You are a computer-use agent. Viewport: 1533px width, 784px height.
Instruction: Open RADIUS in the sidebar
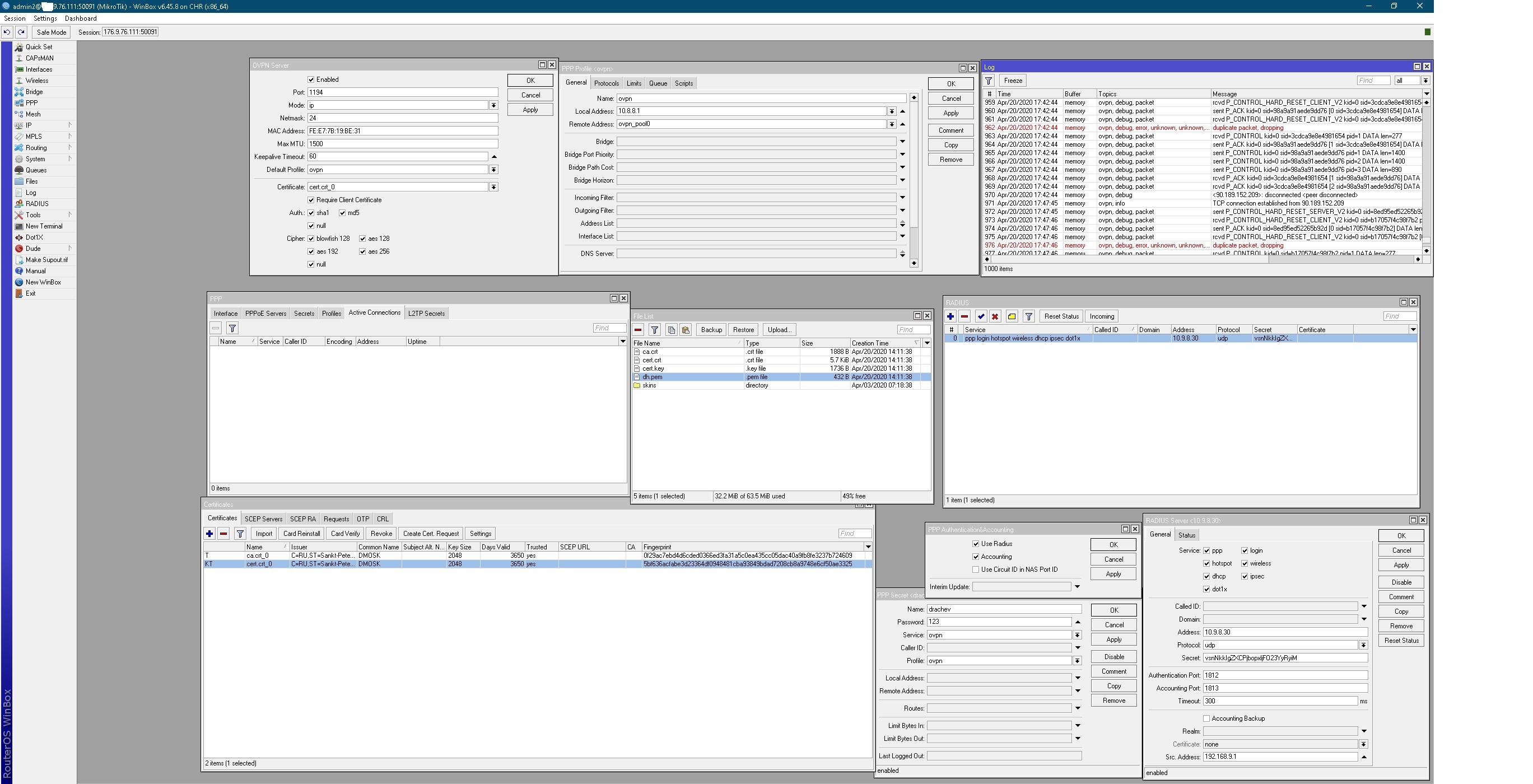pyautogui.click(x=37, y=204)
